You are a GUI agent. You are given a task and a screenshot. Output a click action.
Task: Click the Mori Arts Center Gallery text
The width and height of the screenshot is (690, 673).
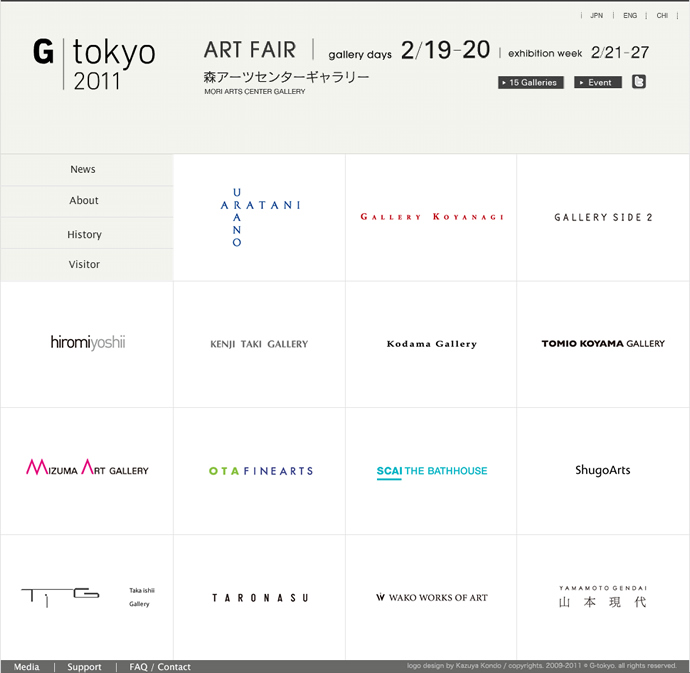[255, 92]
